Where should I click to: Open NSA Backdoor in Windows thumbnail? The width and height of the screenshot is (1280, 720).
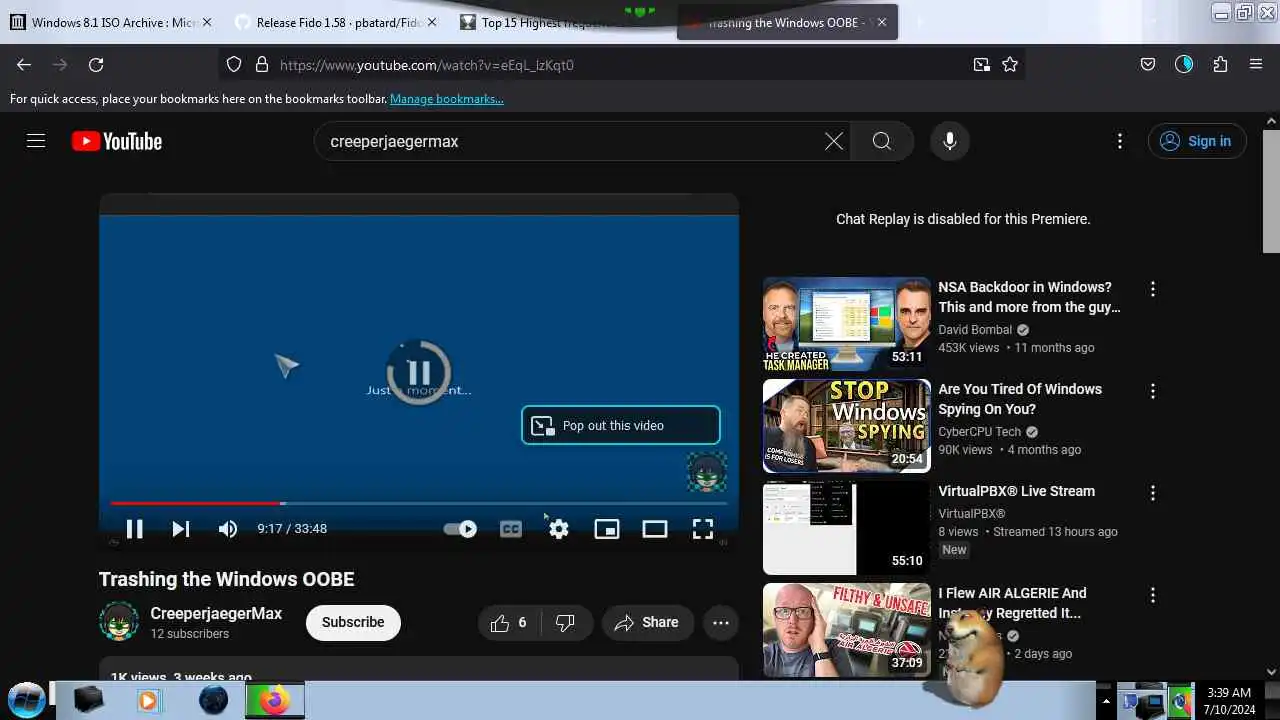pyautogui.click(x=846, y=324)
